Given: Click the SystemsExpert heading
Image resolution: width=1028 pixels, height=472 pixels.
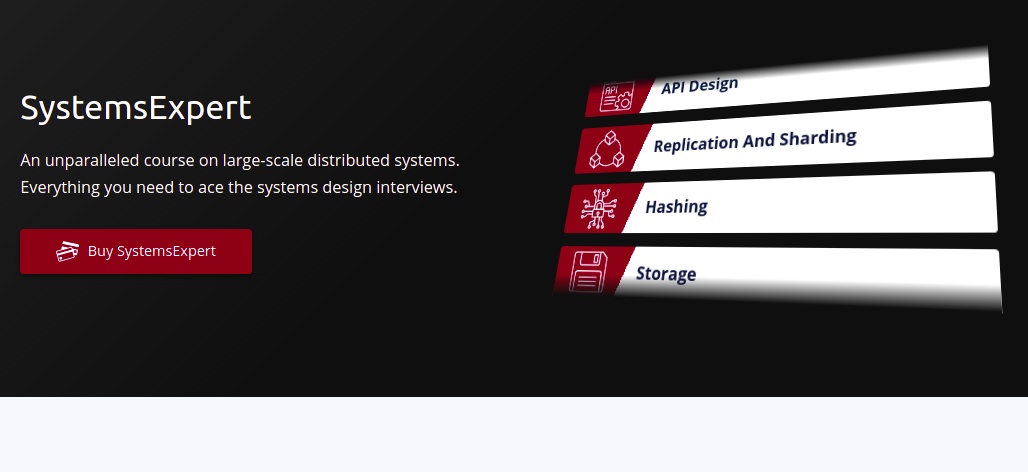Looking at the screenshot, I should 136,108.
